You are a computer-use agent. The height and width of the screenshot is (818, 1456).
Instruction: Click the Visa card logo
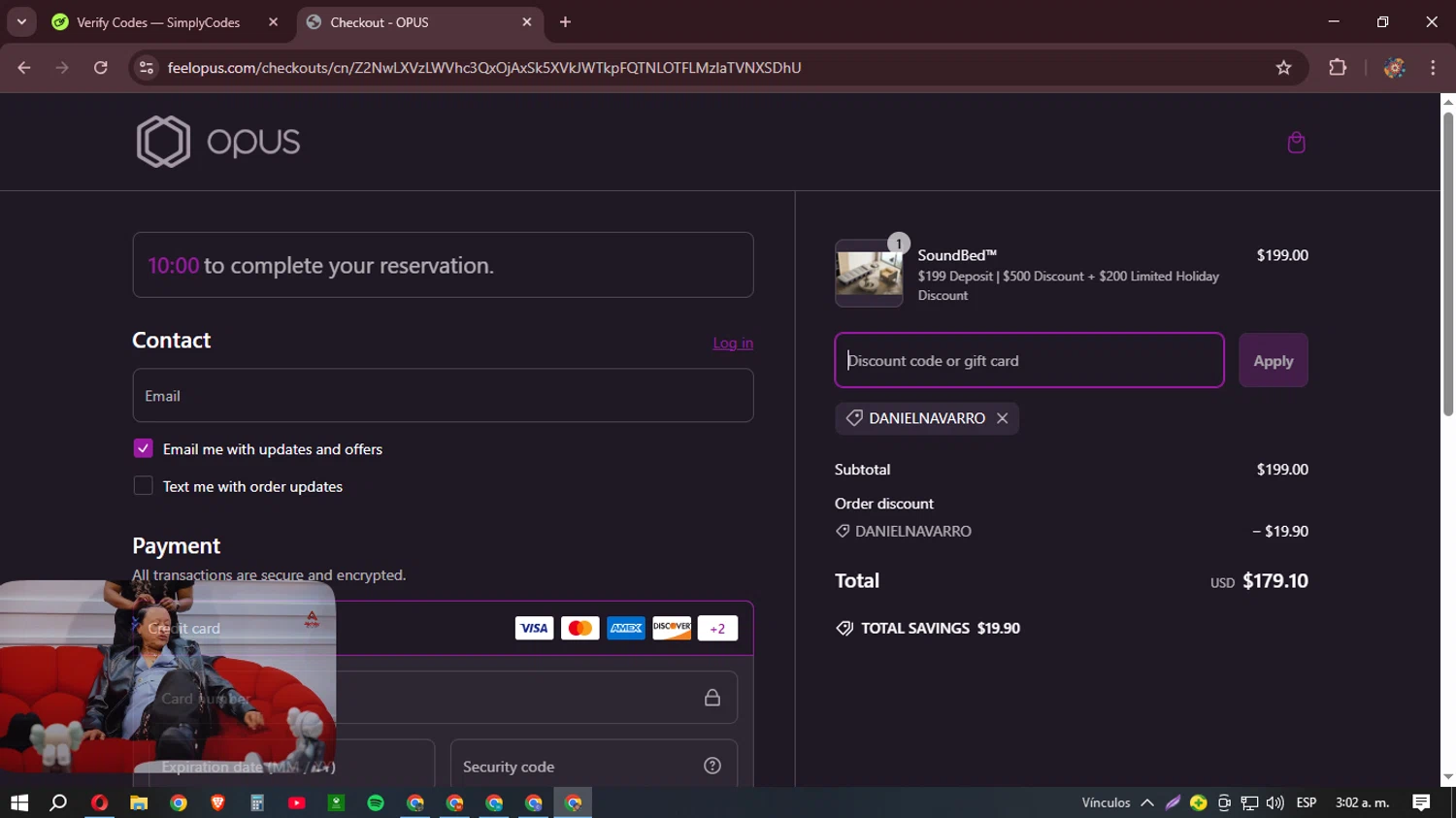(534, 628)
